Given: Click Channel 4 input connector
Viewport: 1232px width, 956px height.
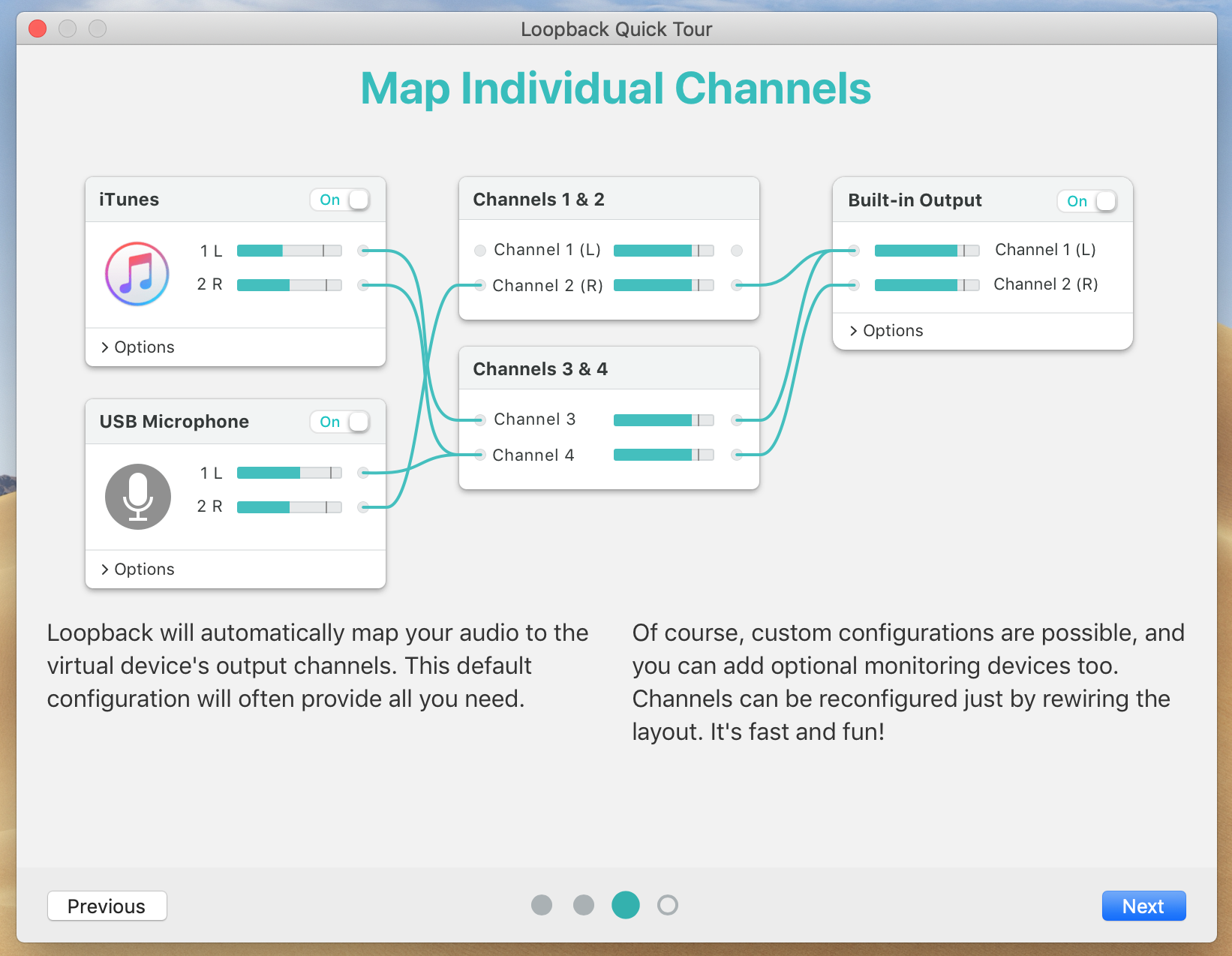Looking at the screenshot, I should pos(480,455).
